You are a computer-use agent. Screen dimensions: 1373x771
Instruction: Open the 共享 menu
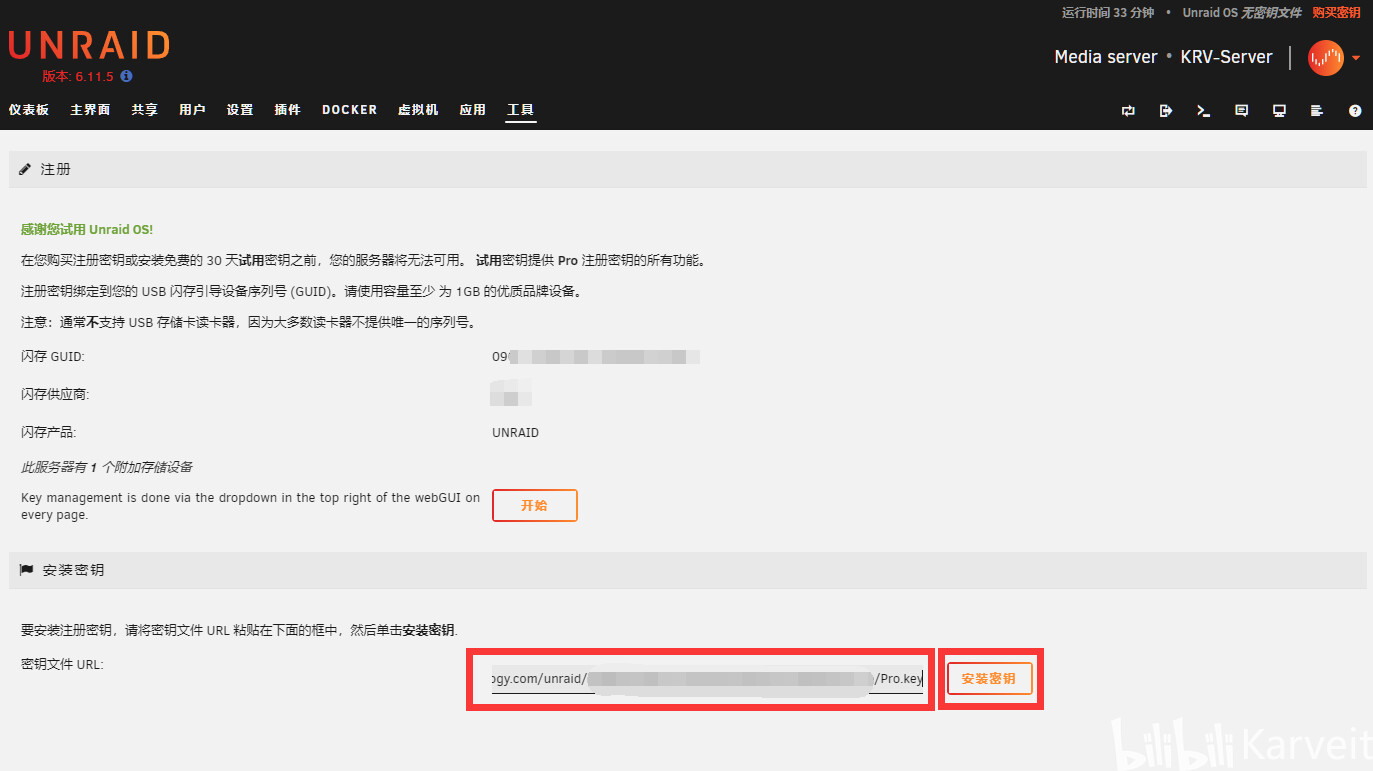[145, 110]
